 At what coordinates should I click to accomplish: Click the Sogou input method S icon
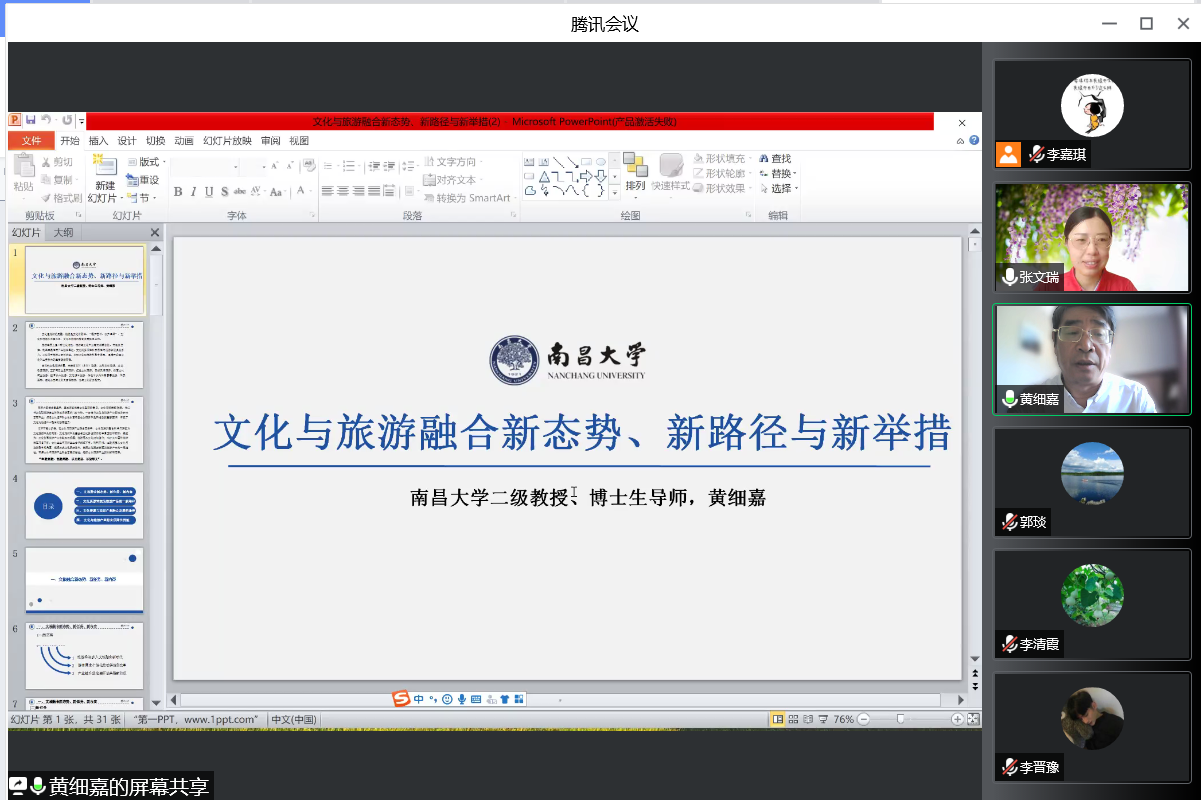(400, 700)
